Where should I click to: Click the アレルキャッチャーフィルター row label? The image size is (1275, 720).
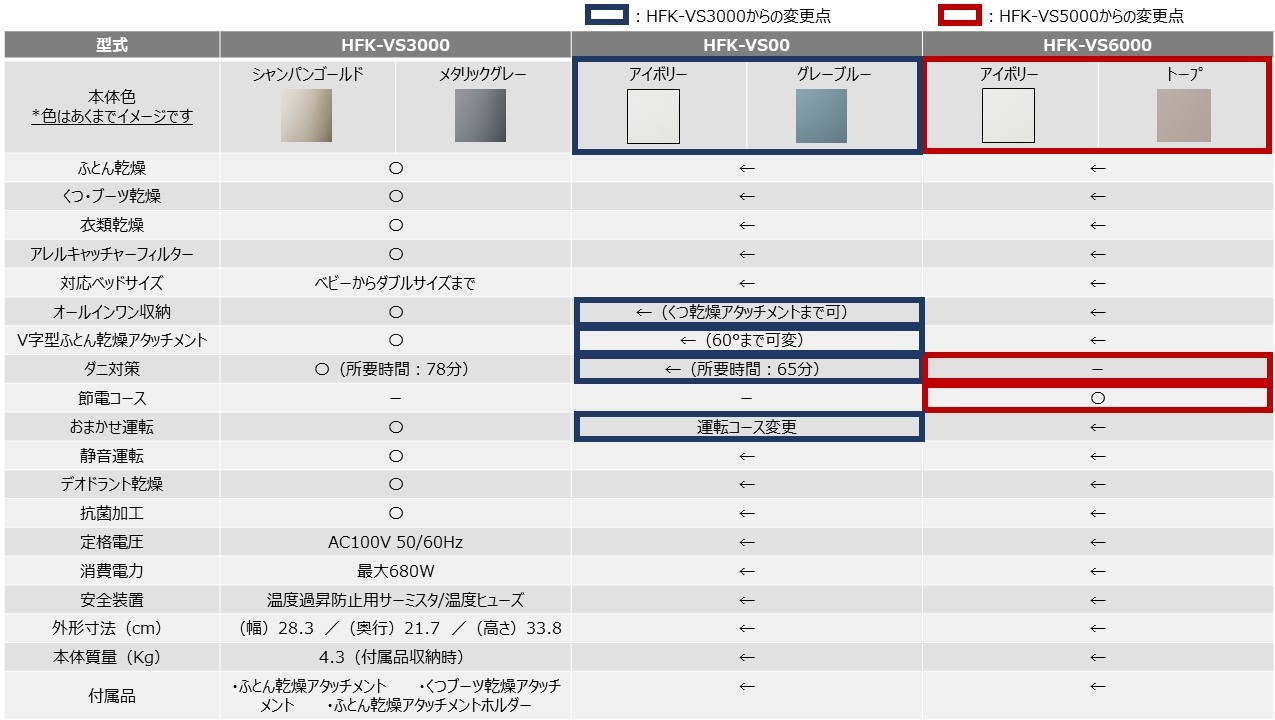[x=112, y=254]
